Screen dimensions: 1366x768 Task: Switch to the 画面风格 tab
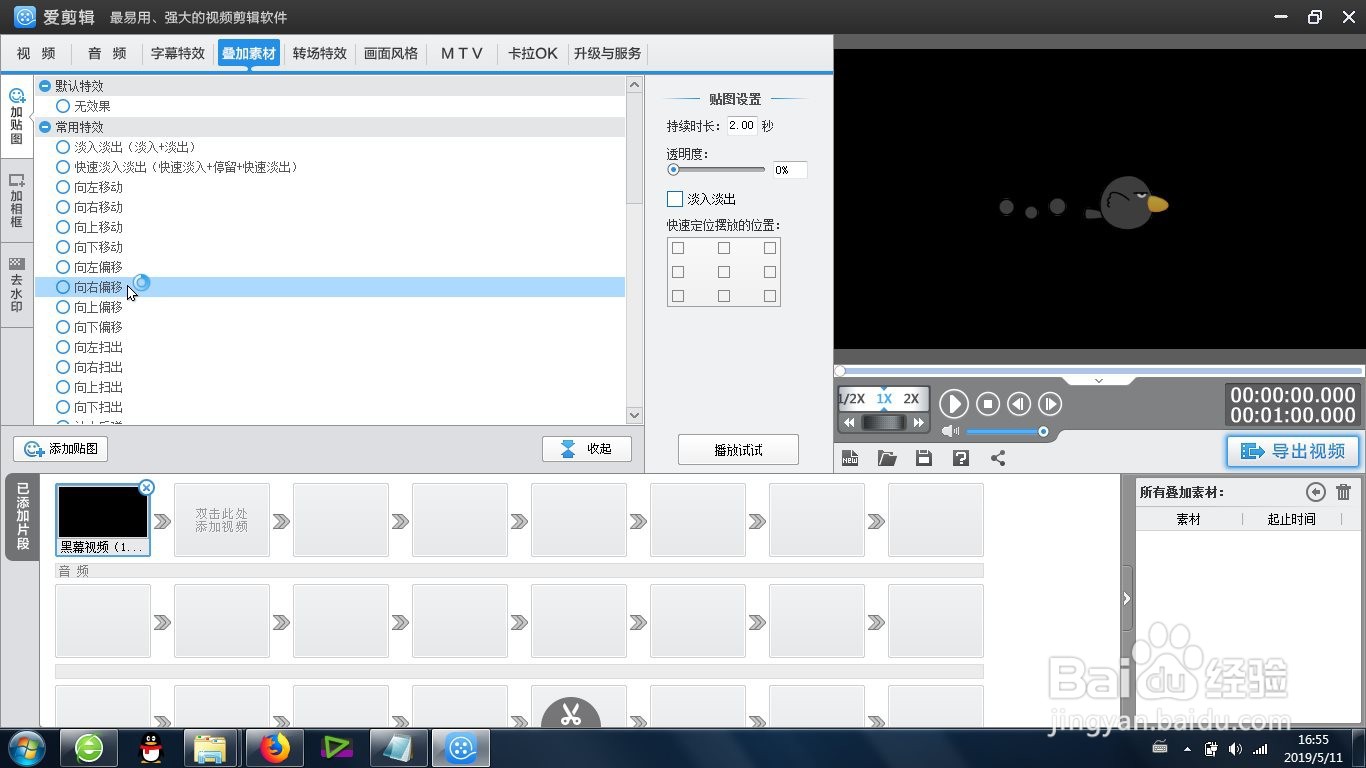pyautogui.click(x=391, y=54)
